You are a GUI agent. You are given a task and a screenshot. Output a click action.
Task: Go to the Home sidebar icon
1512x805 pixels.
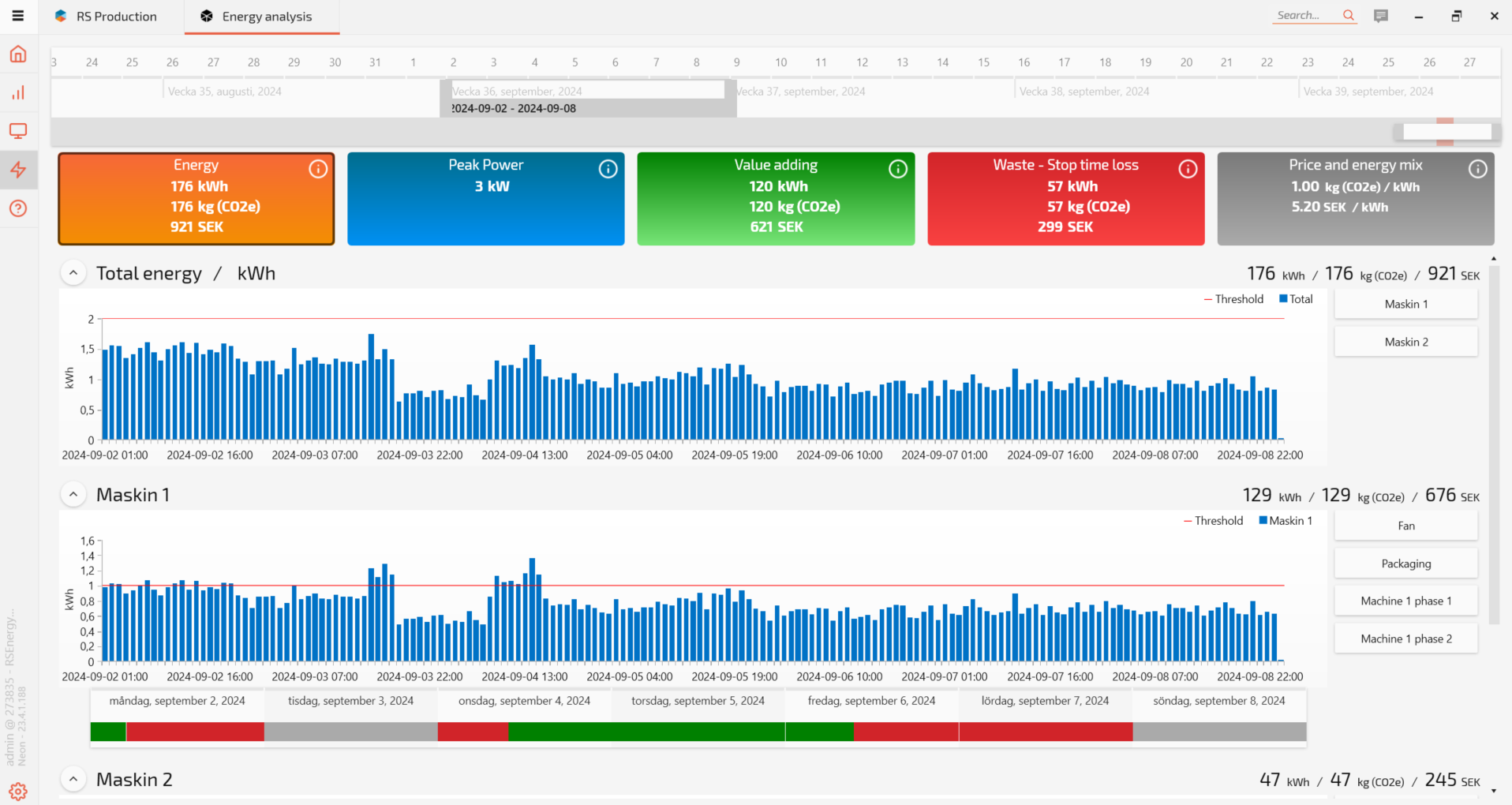pos(18,54)
